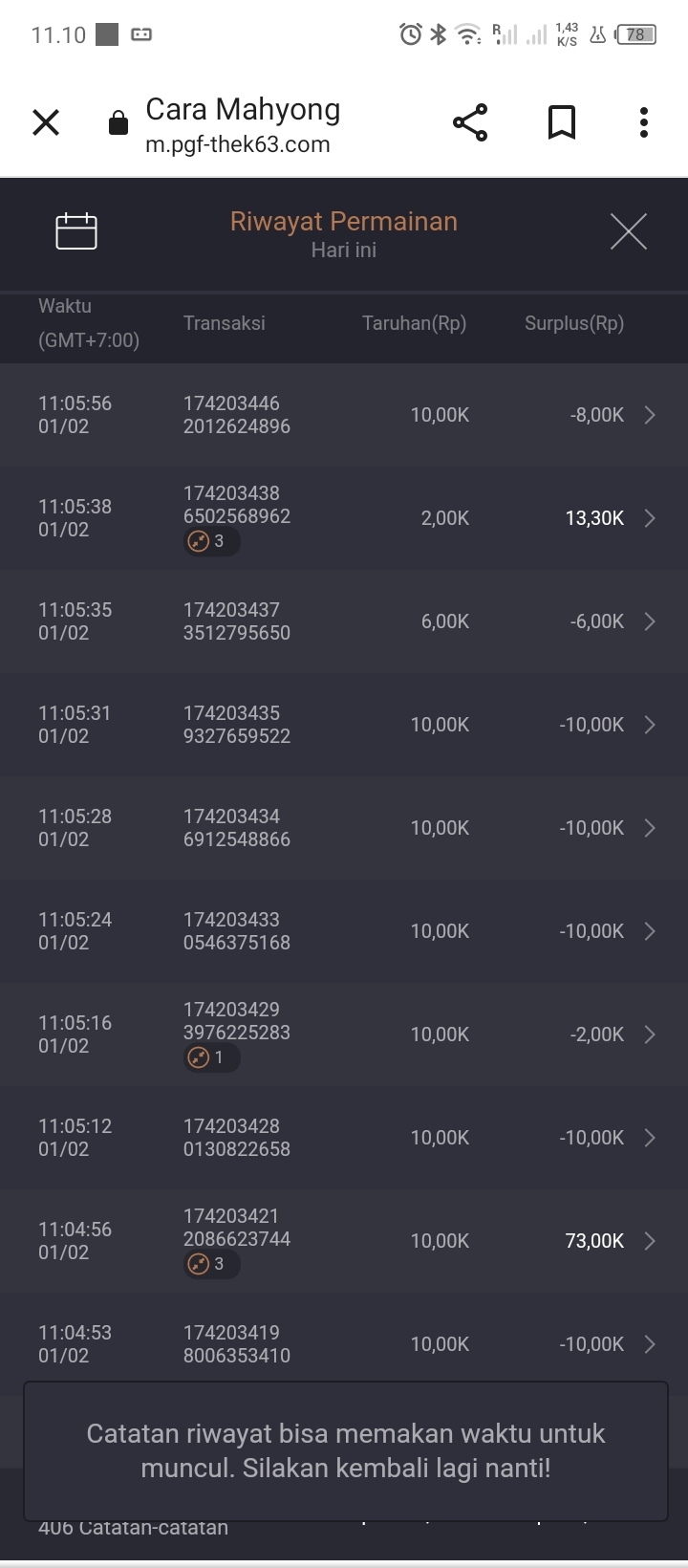Viewport: 688px width, 1568px height.
Task: Tap the lock icon beside site address
Action: click(x=118, y=123)
